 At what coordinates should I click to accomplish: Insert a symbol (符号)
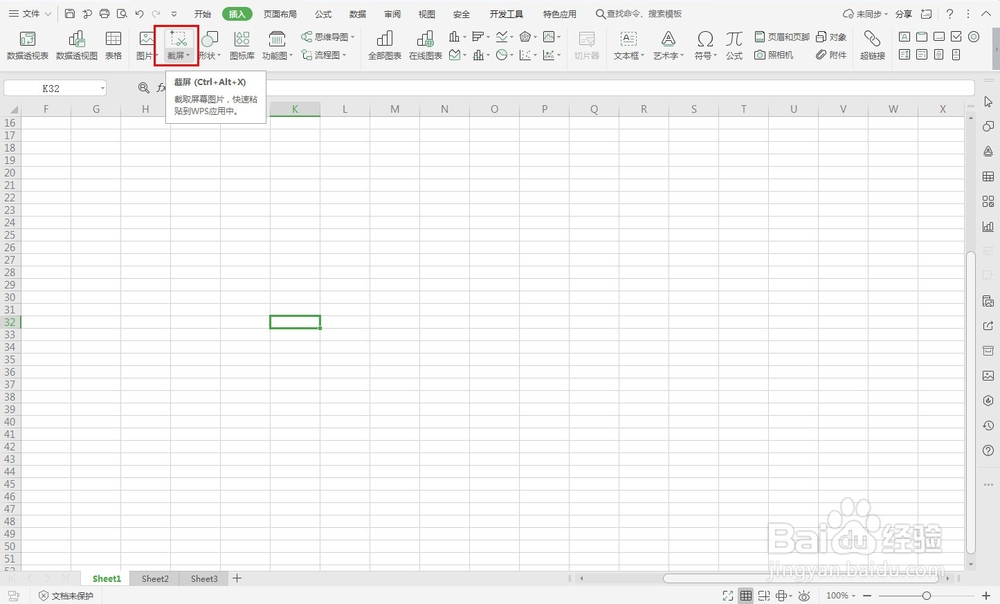pyautogui.click(x=705, y=45)
